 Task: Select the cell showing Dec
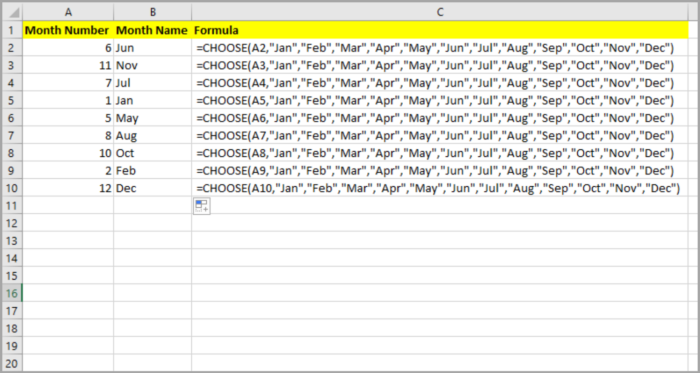[153, 188]
